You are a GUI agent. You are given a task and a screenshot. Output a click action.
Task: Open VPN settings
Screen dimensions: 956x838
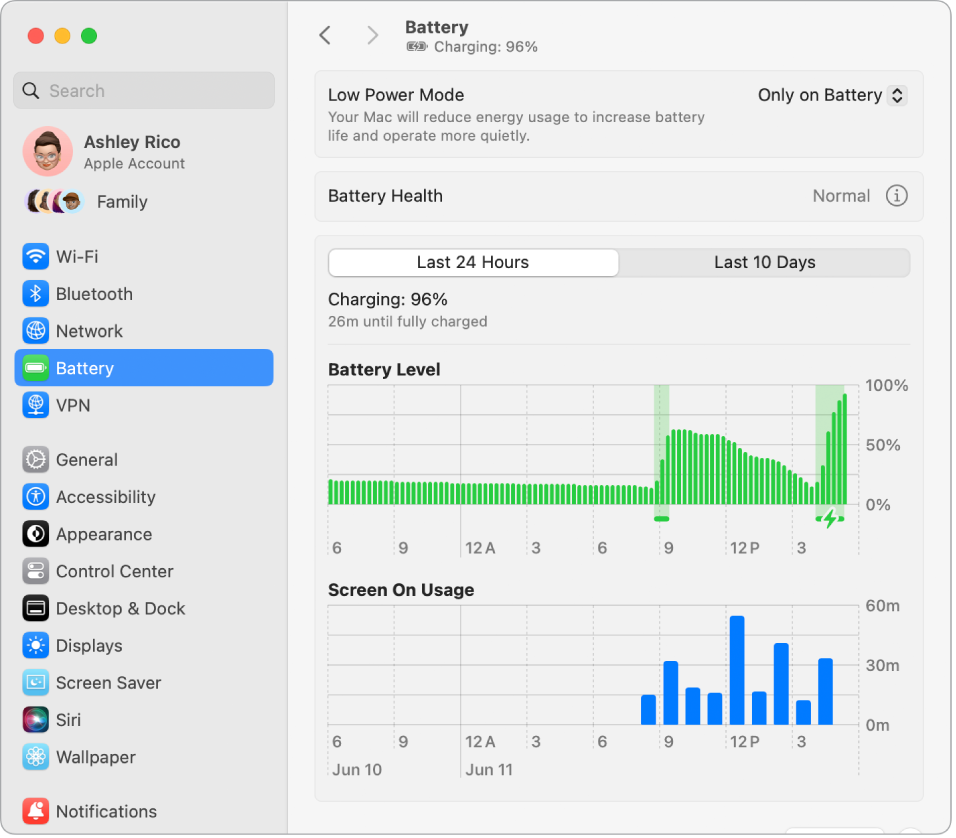click(x=36, y=404)
